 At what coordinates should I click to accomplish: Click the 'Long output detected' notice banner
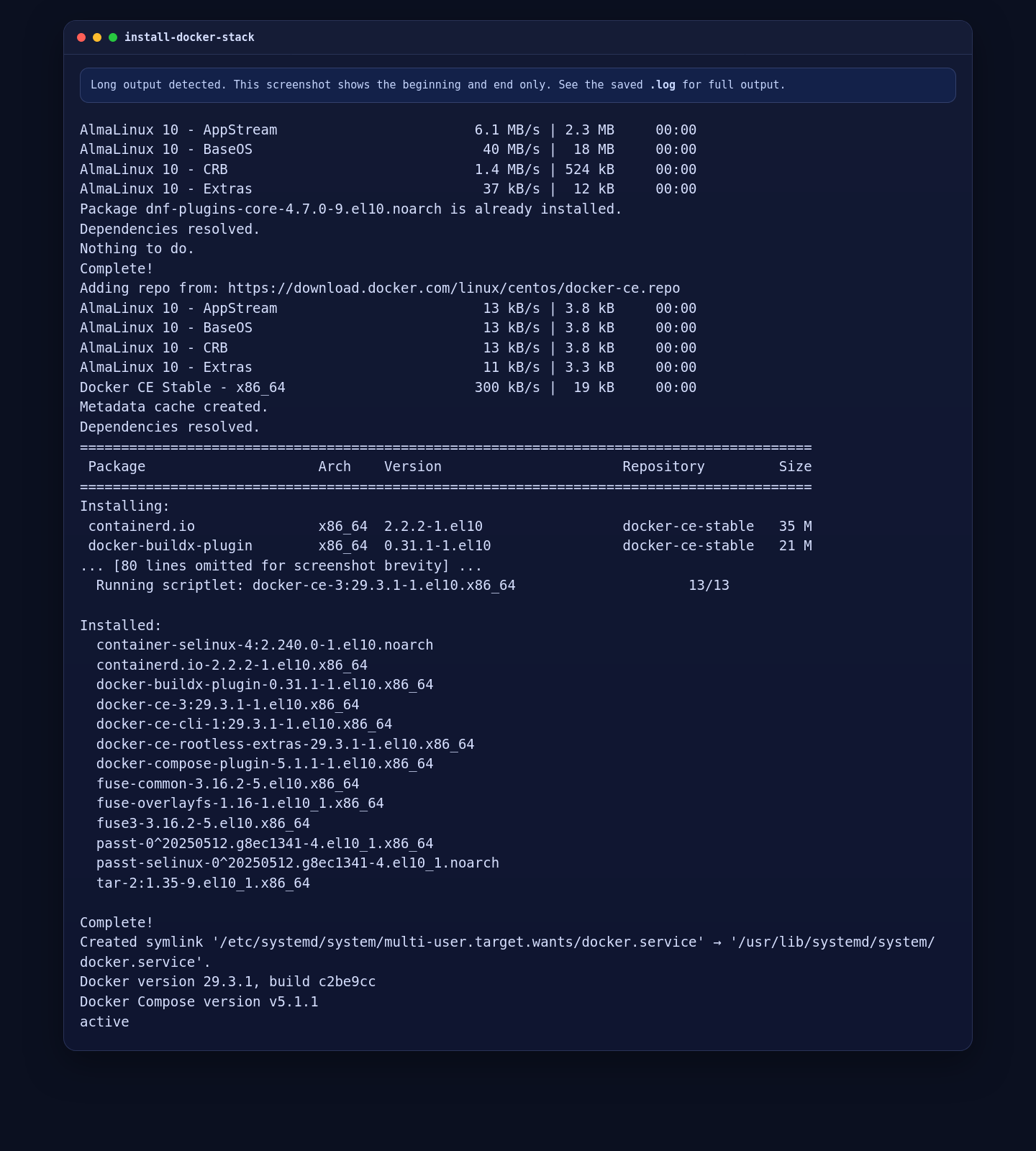[518, 85]
